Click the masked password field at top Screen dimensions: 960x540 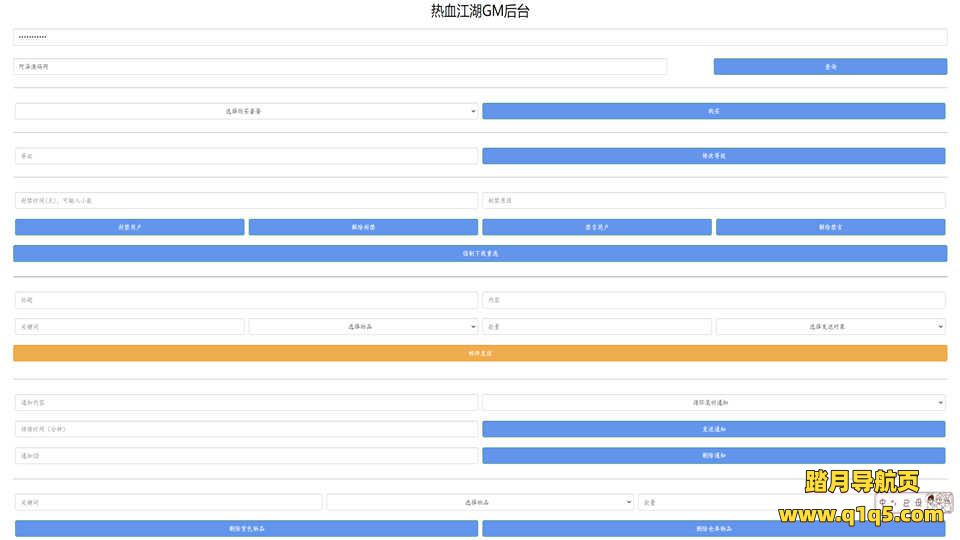click(x=480, y=37)
